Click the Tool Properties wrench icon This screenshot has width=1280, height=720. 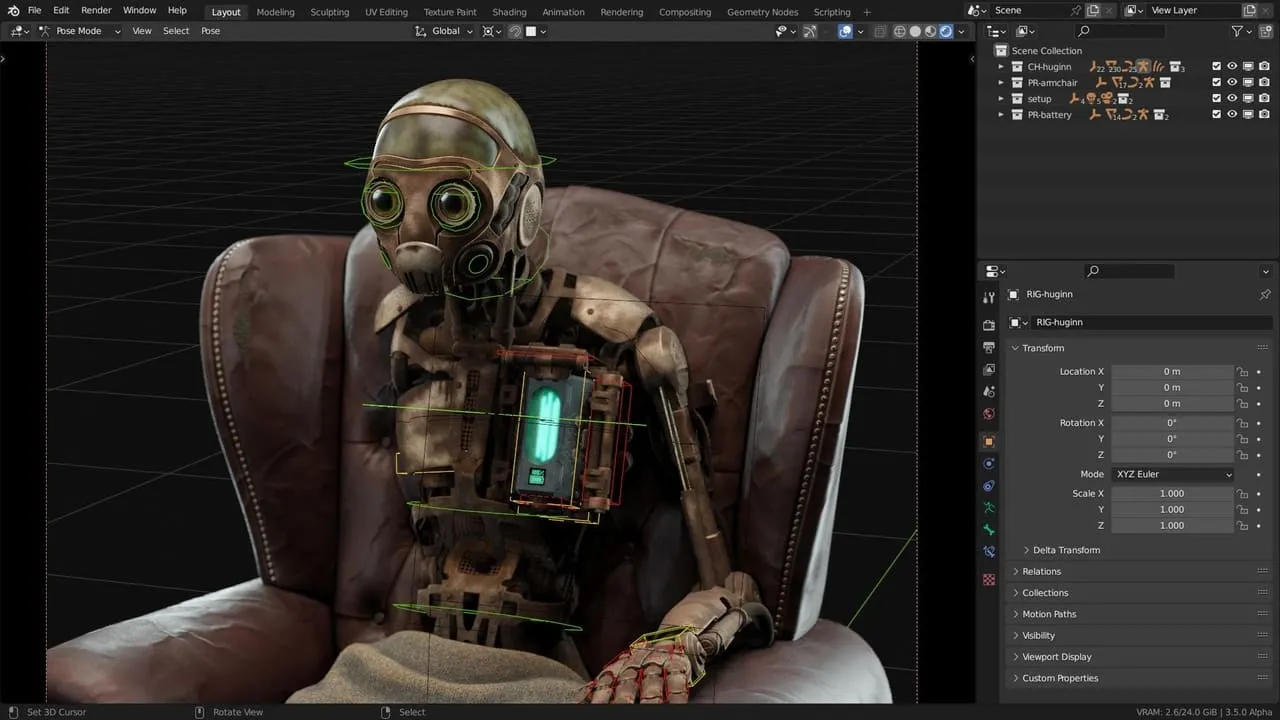click(989, 295)
